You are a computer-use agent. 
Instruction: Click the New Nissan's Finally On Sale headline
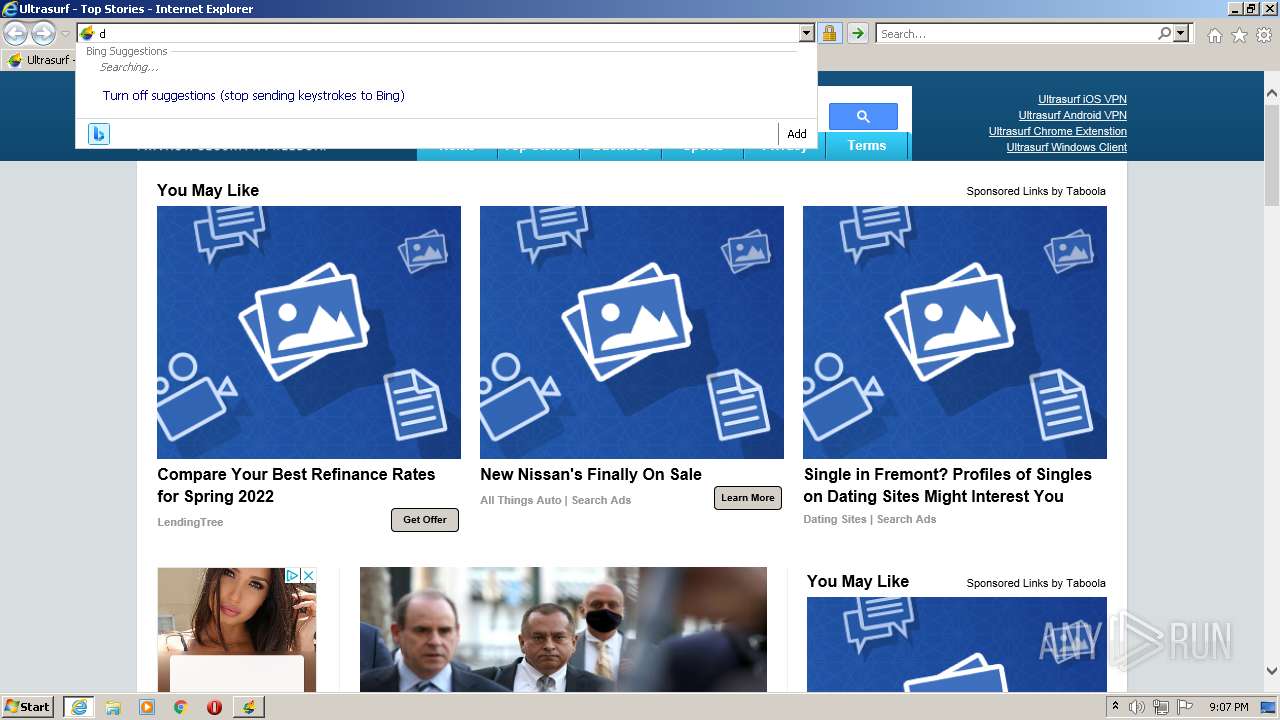pos(591,474)
